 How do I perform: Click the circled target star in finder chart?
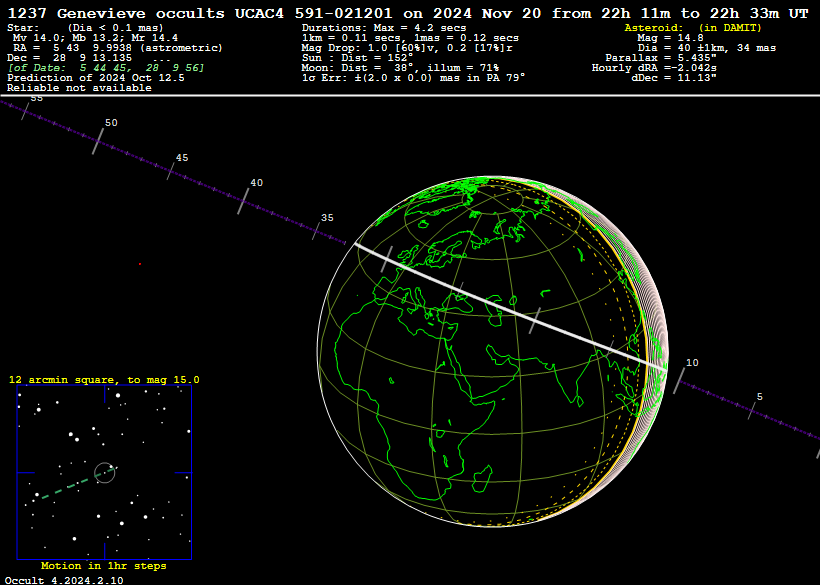pos(105,473)
